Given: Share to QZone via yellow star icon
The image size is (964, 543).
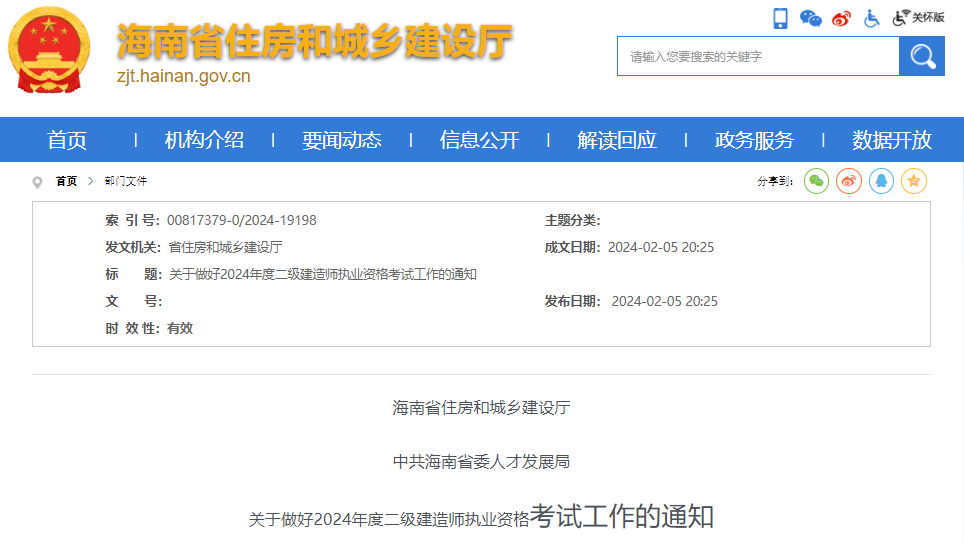Looking at the screenshot, I should pos(914,181).
